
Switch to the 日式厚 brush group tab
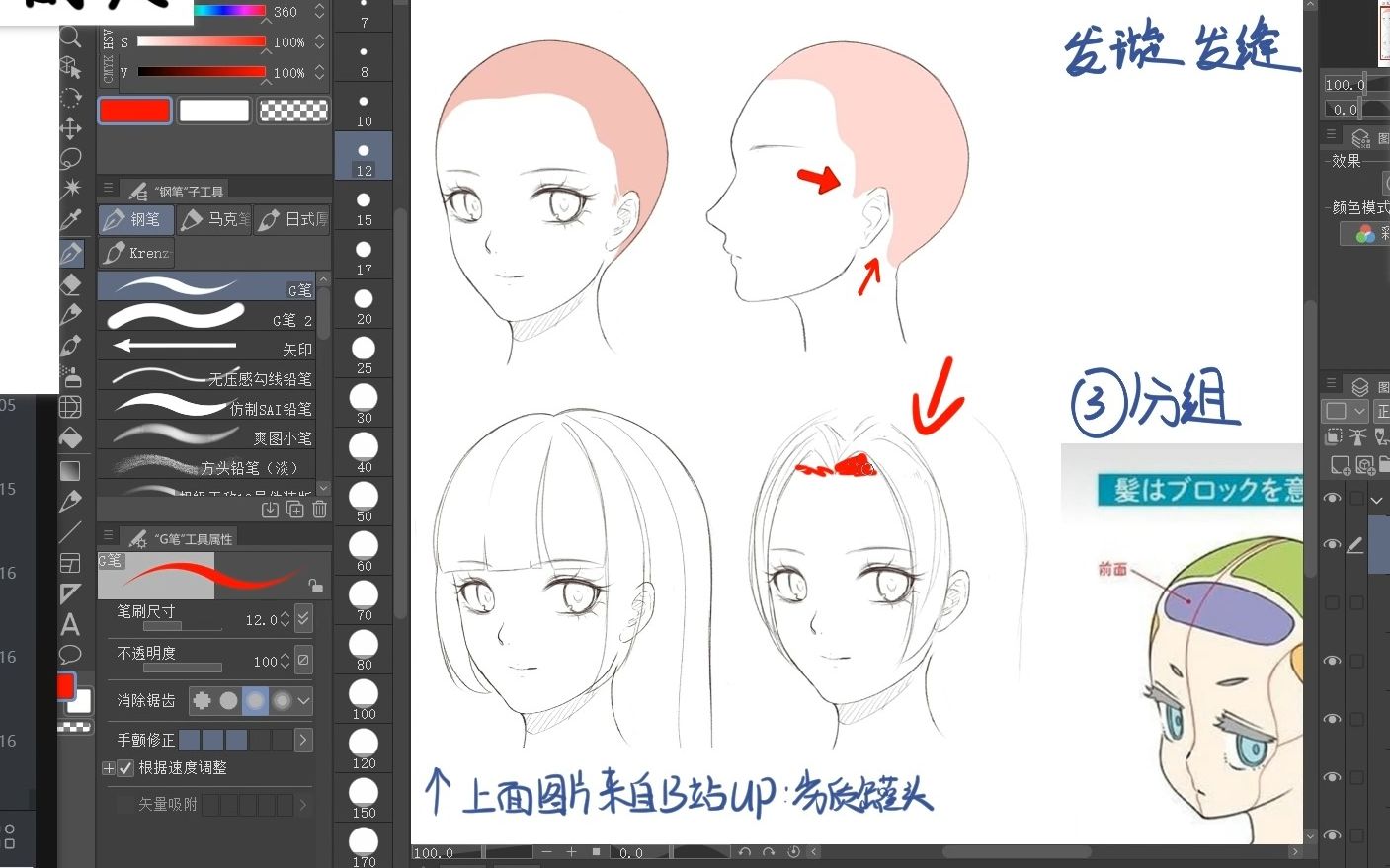point(292,219)
